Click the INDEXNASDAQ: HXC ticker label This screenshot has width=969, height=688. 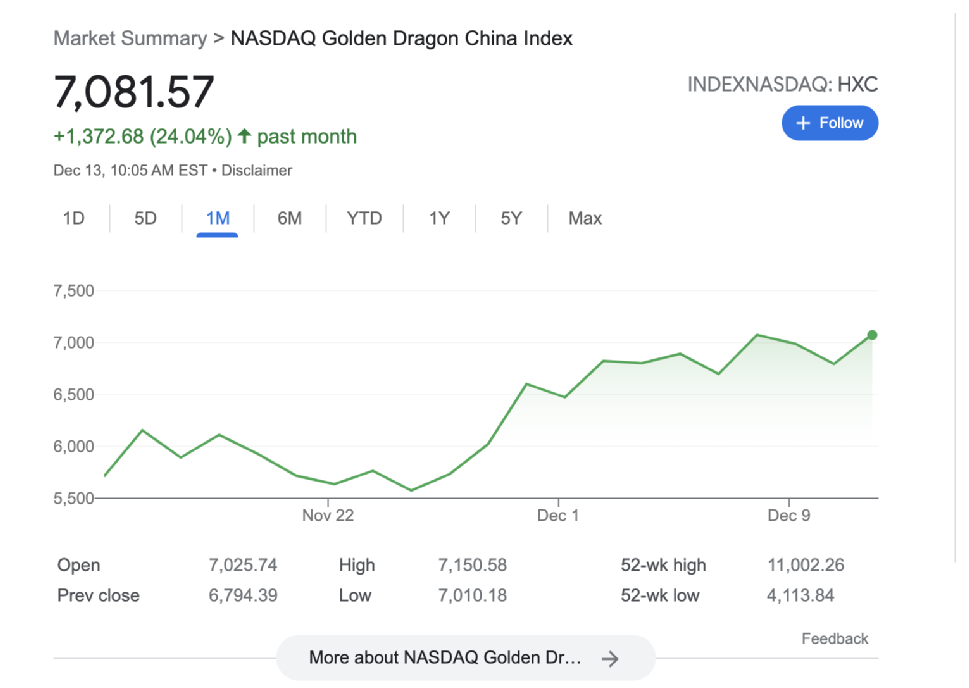click(782, 85)
